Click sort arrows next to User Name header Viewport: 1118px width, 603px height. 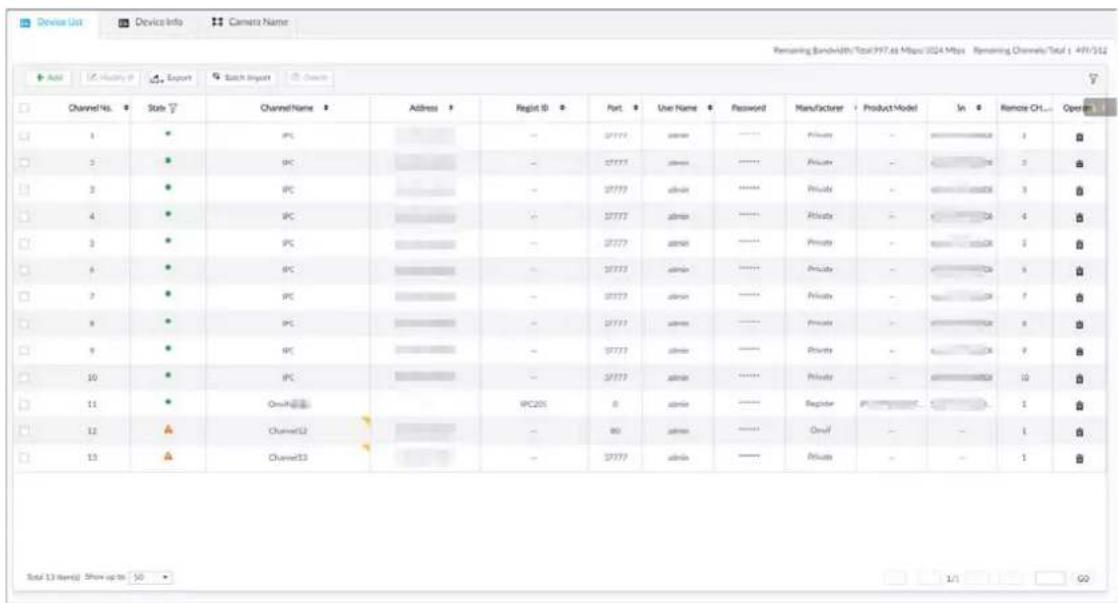click(710, 108)
